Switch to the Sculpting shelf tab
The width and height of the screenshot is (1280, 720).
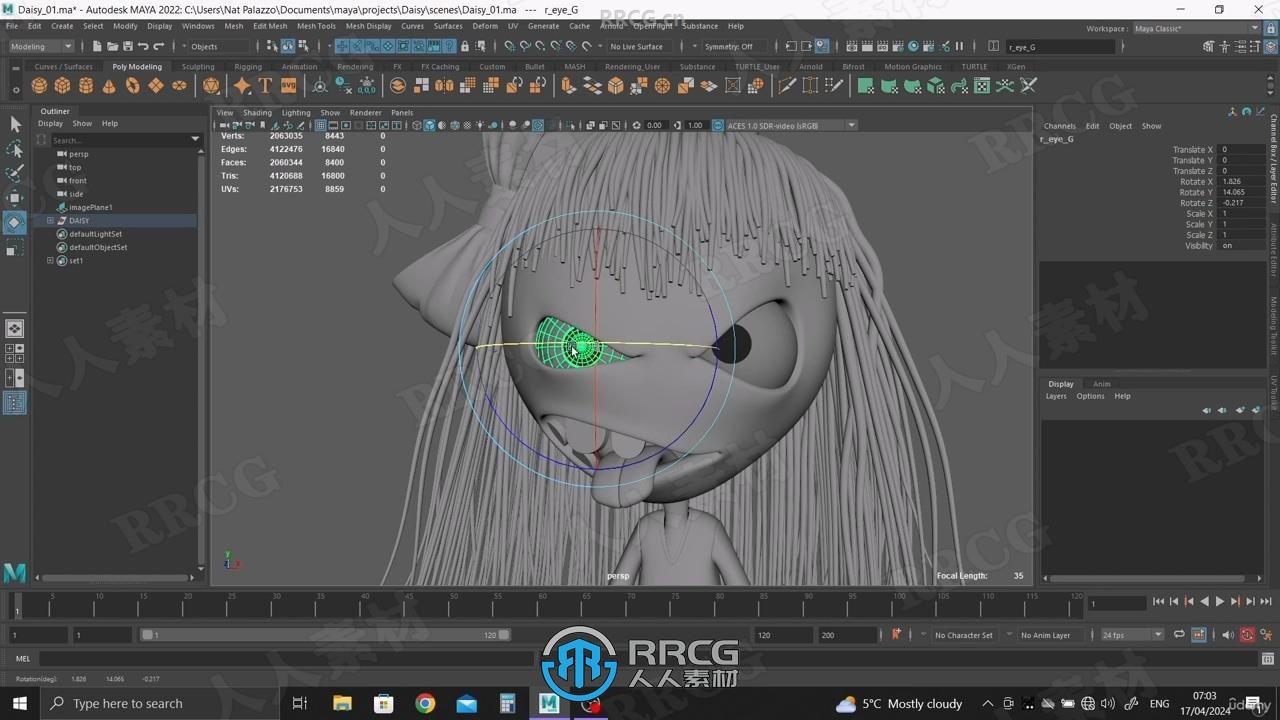coord(198,67)
